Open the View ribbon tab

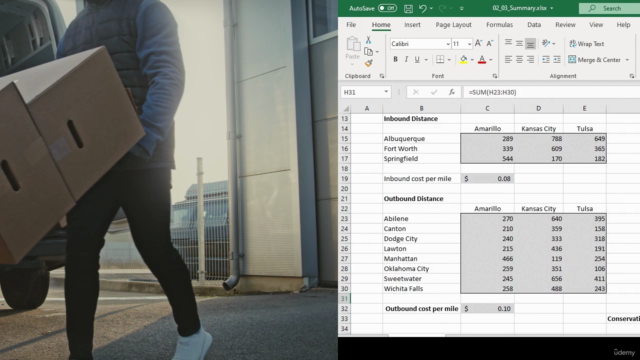596,25
